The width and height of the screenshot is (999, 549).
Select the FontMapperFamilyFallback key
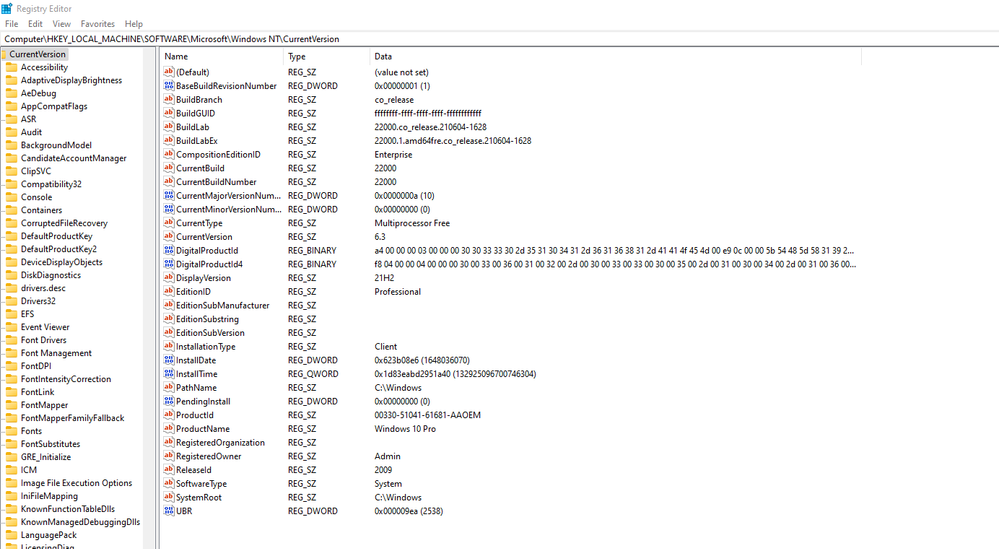point(73,418)
